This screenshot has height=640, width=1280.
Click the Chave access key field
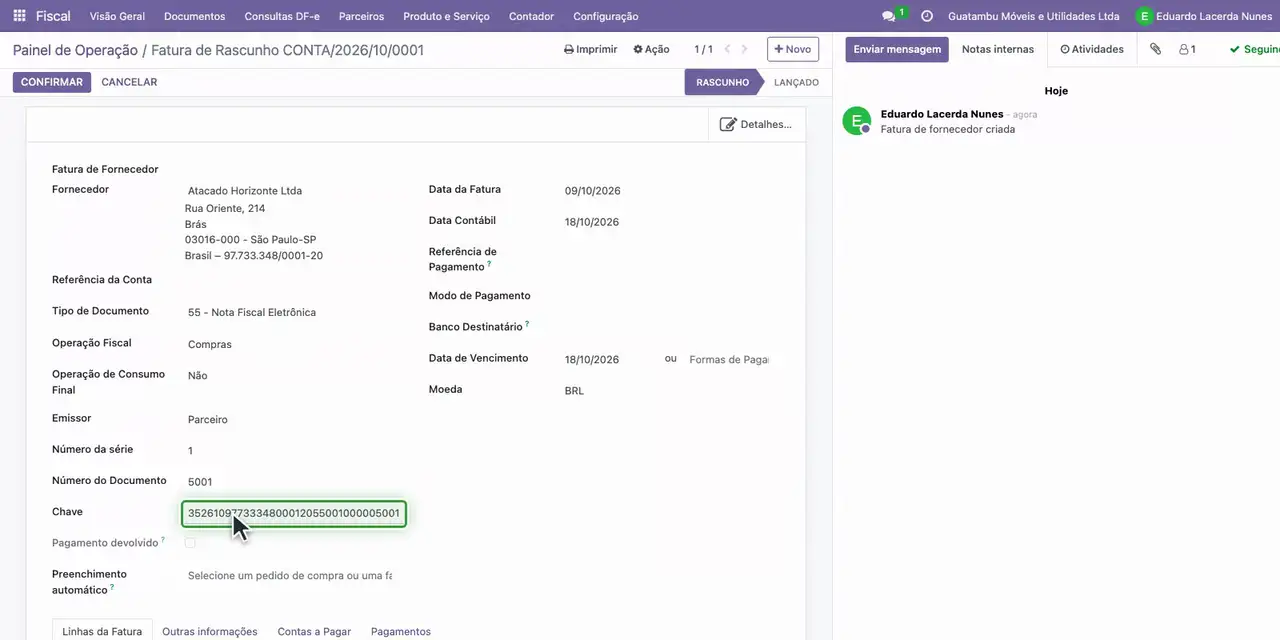[x=294, y=513]
